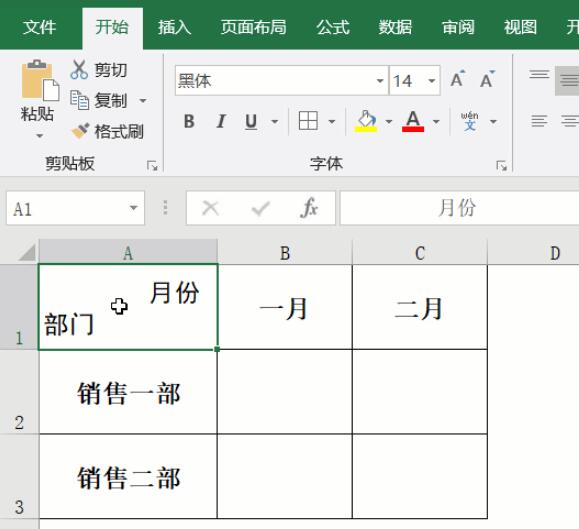
Task: Click the phonetic guide wén icon
Action: coord(470,121)
